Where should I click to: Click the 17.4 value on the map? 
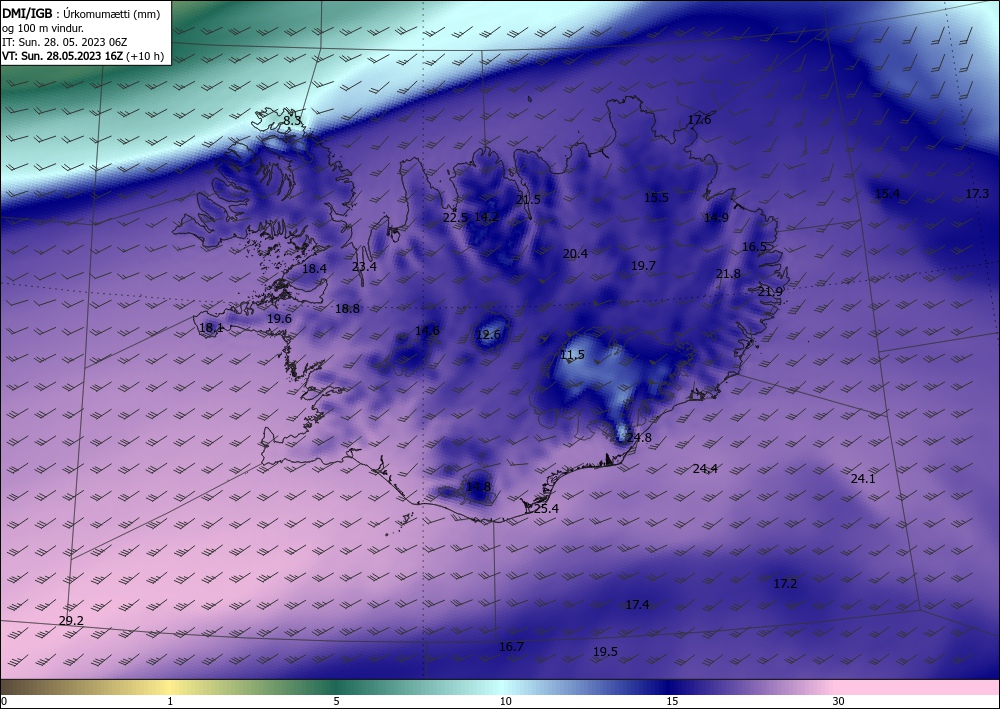pos(637,604)
